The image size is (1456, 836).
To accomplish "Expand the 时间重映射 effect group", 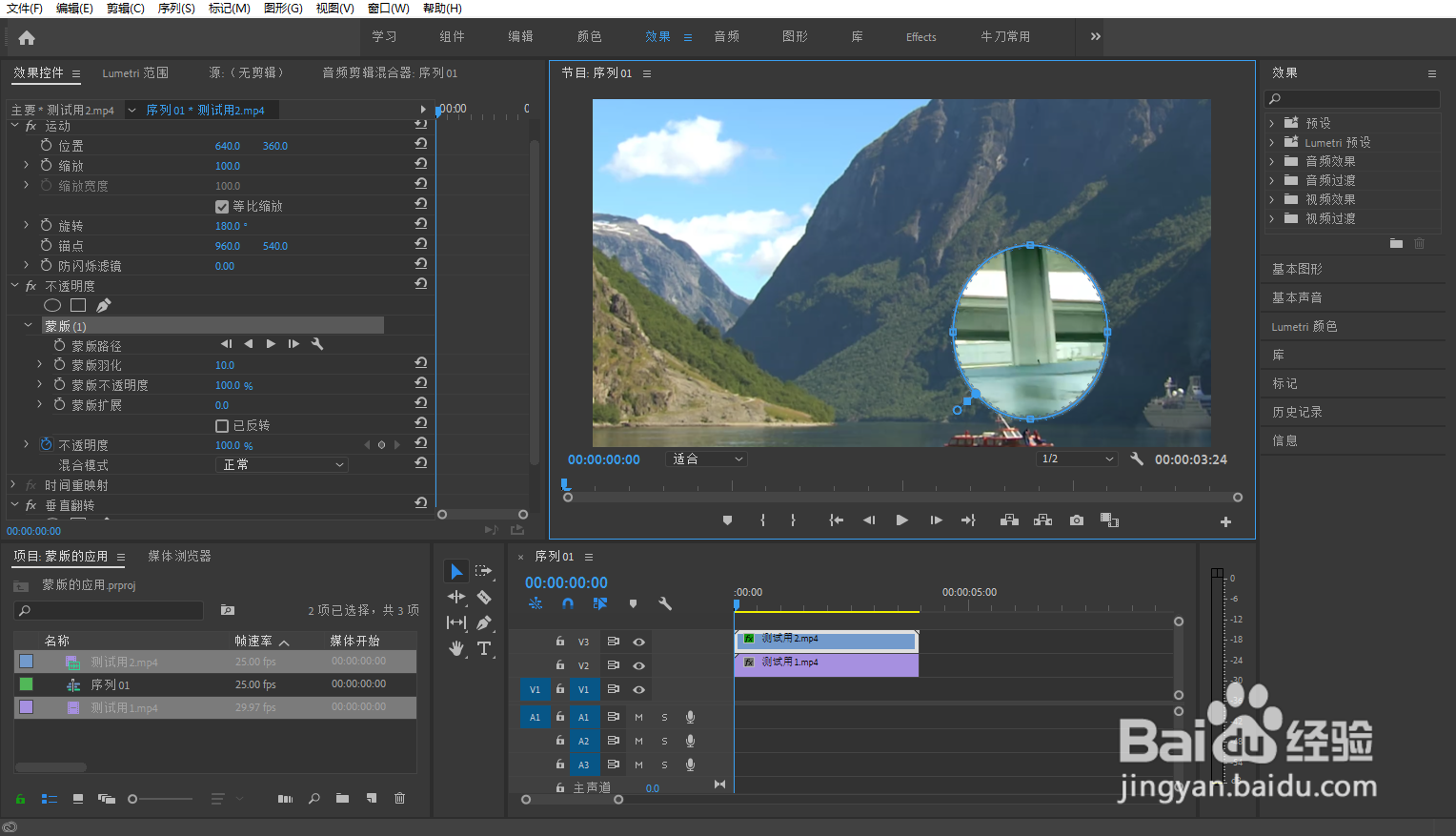I will 14,485.
